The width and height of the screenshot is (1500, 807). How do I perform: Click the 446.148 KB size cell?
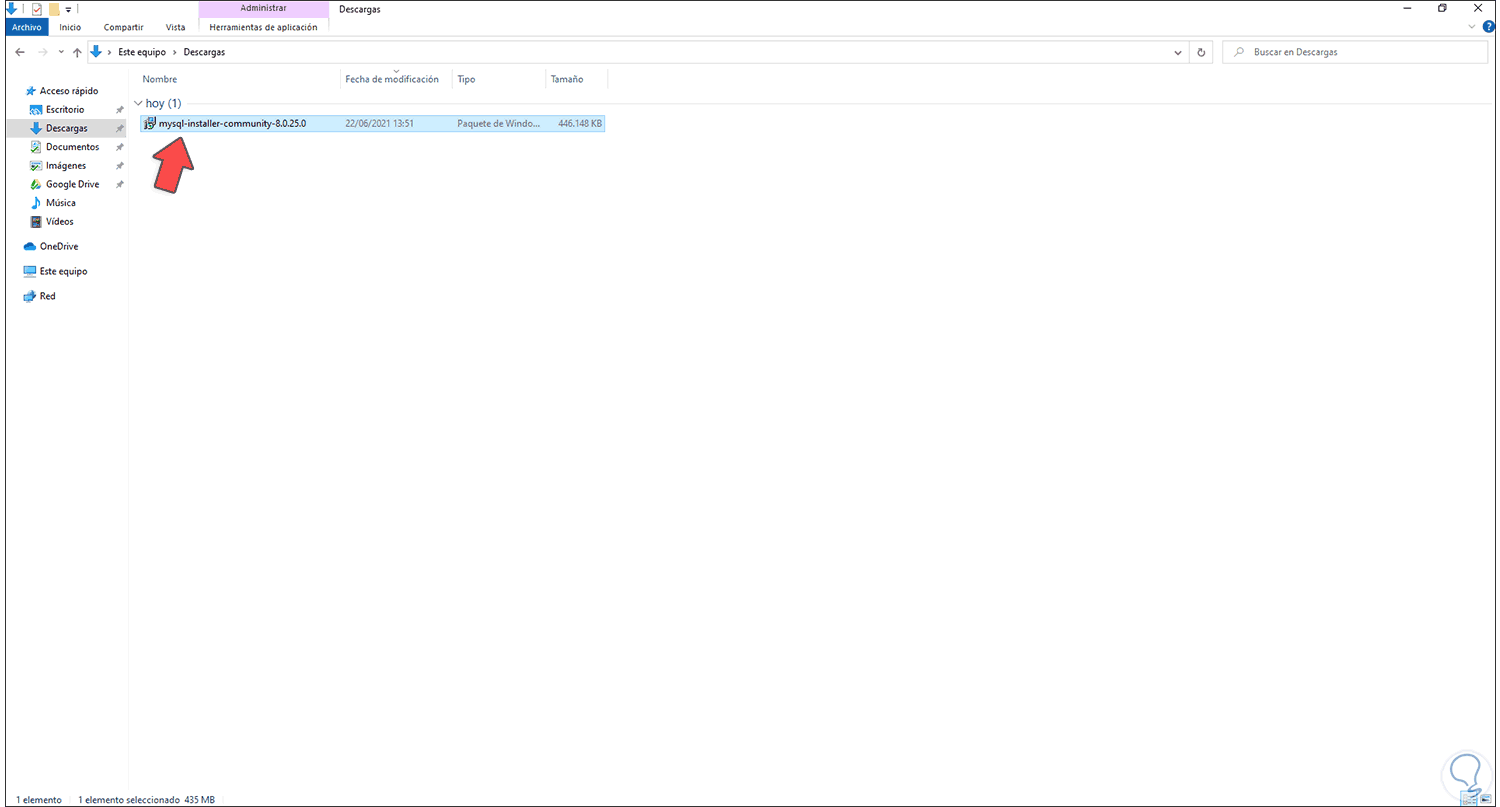(580, 123)
